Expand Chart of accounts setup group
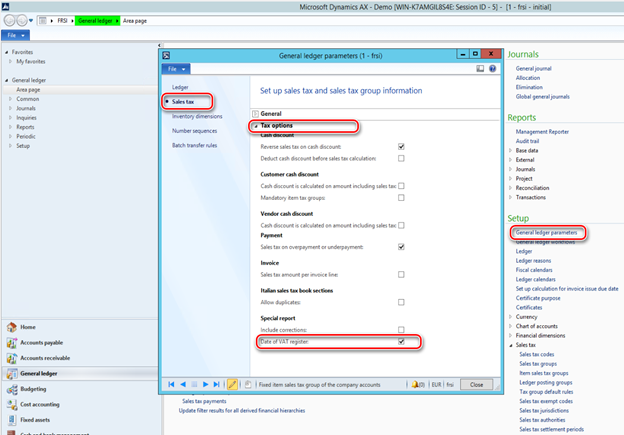 click(x=511, y=326)
